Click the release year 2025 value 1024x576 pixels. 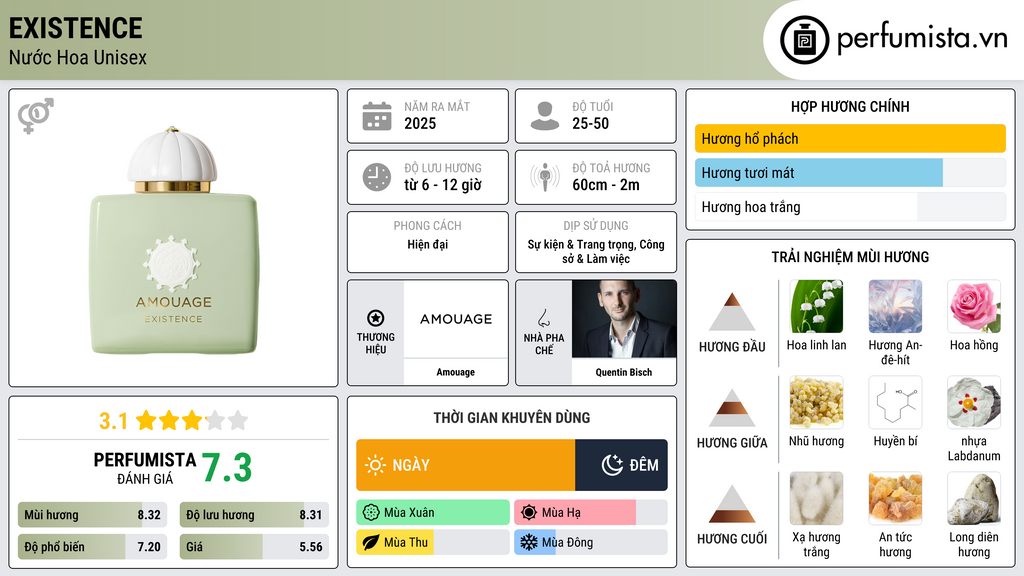point(420,123)
